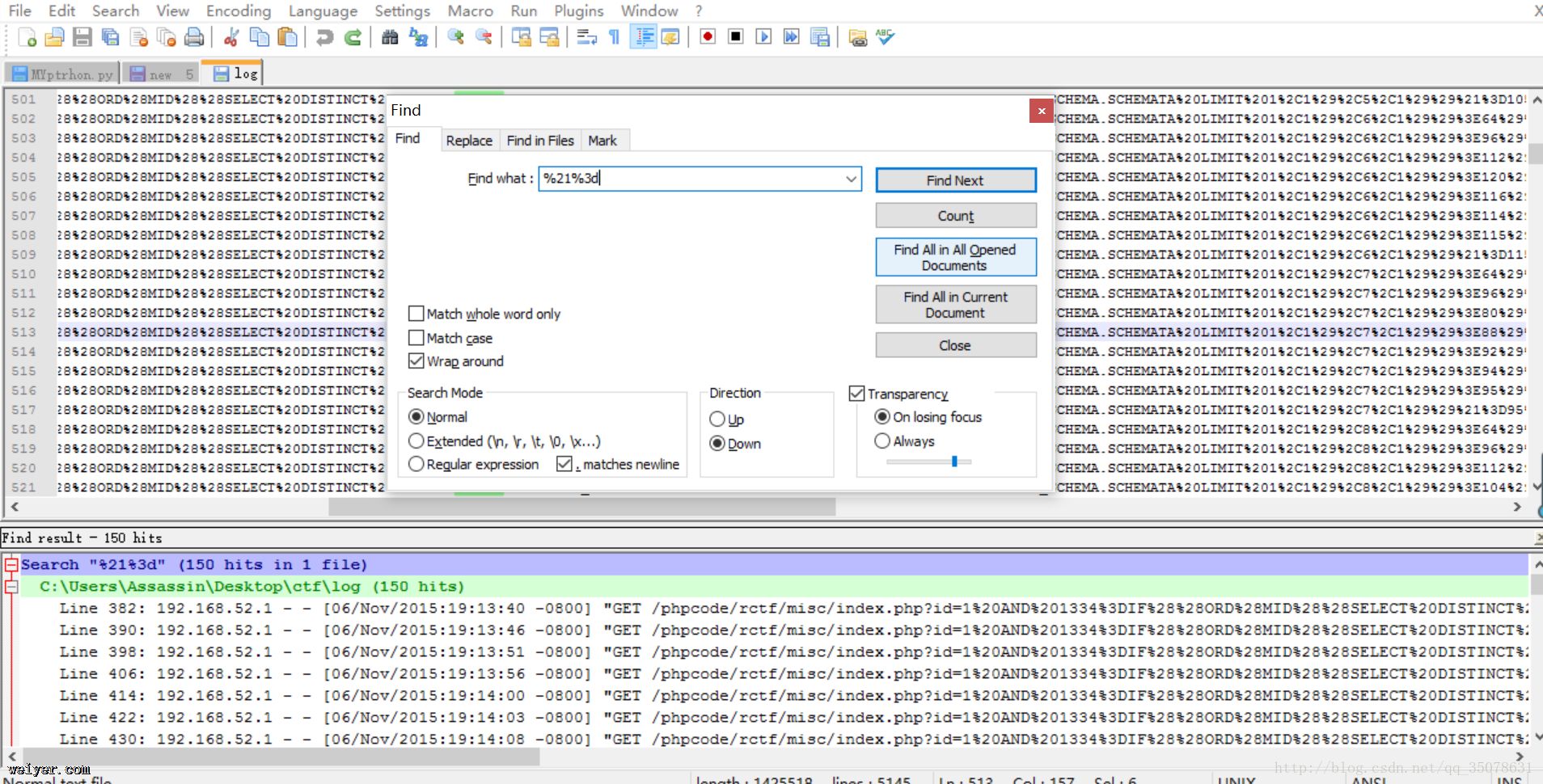Image resolution: width=1543 pixels, height=784 pixels.
Task: Toggle synchronize horizontal scrolling icon
Action: click(x=549, y=37)
